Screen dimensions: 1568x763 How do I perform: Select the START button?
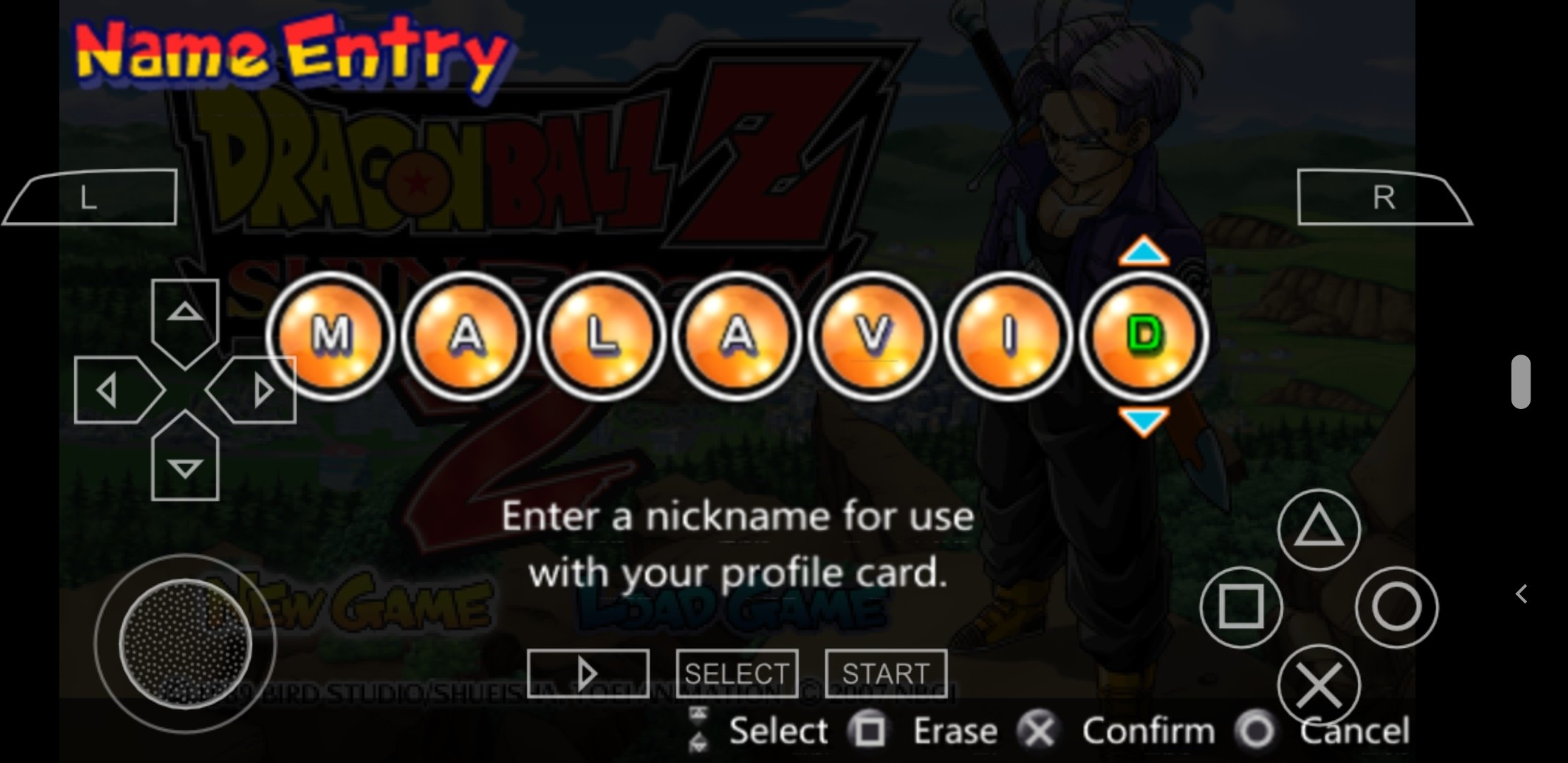pyautogui.click(x=886, y=674)
